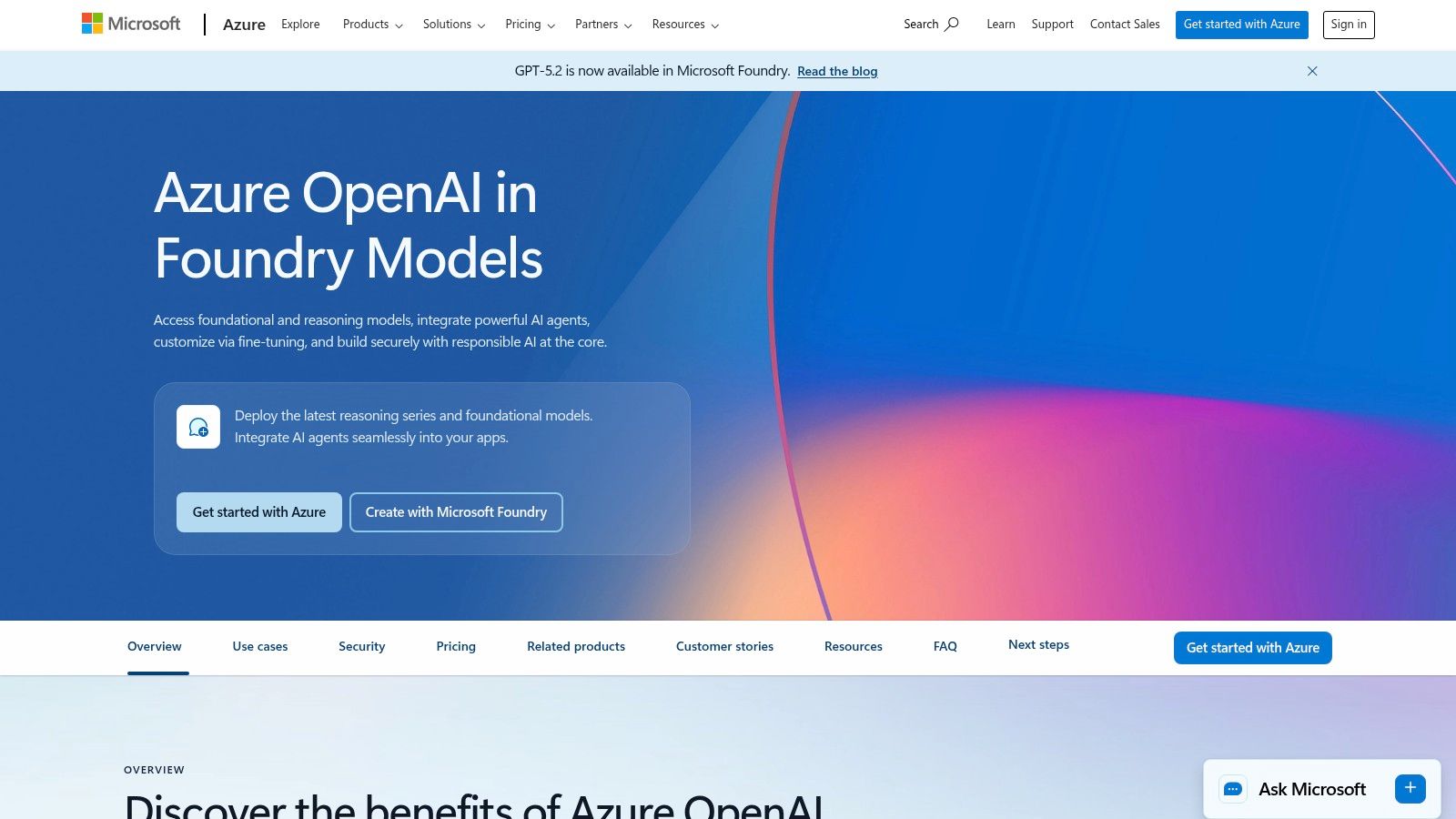The width and height of the screenshot is (1456, 819).
Task: Click Get started with Azure in the hero
Action: click(x=258, y=511)
